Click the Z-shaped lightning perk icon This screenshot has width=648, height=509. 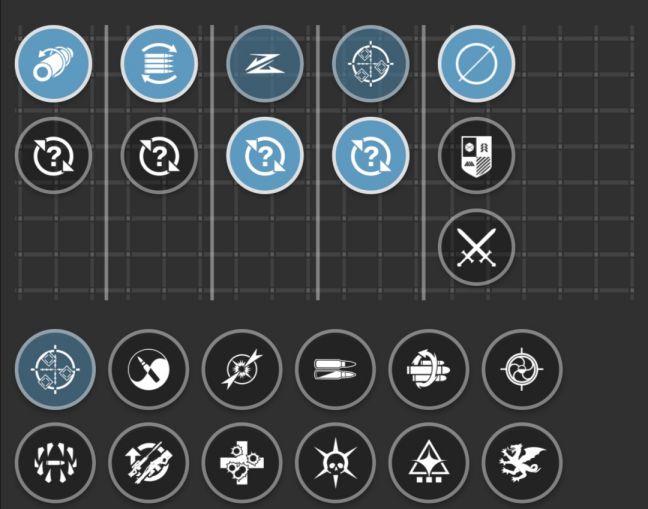coord(265,64)
